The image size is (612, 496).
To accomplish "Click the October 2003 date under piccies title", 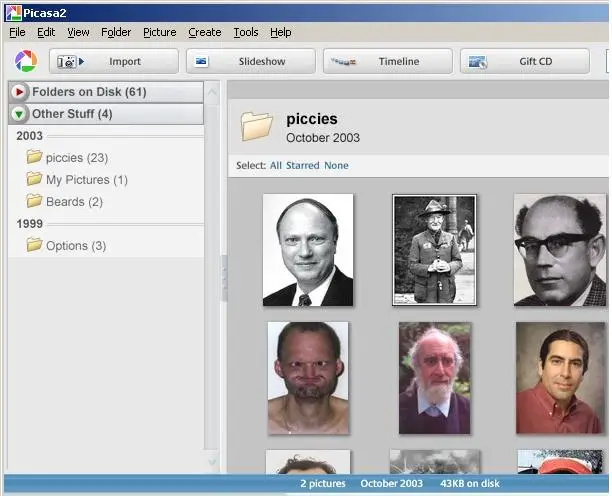I will (x=323, y=138).
